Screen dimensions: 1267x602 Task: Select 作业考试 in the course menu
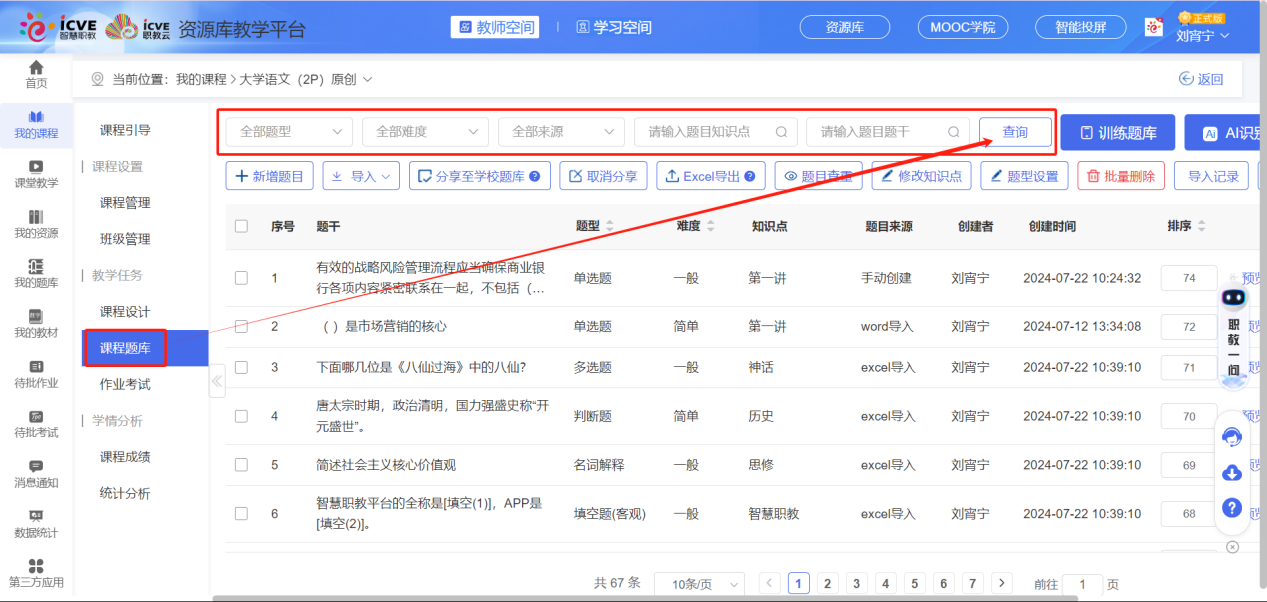coord(125,384)
